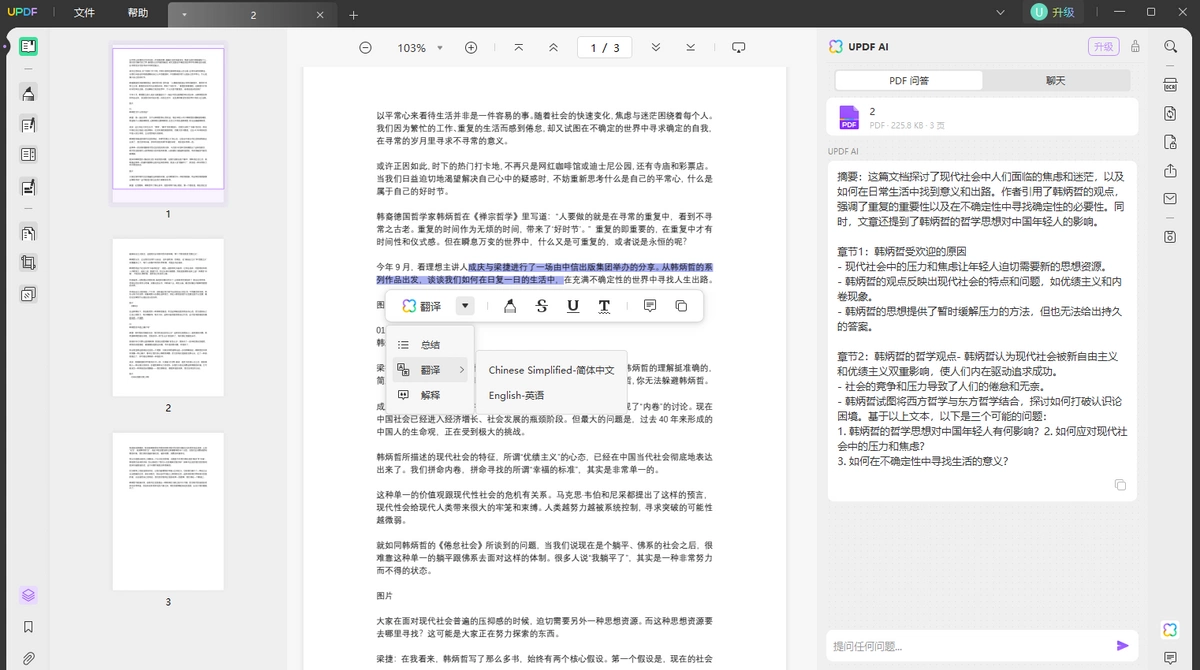
Task: Open the search magnifier icon
Action: click(x=1170, y=47)
